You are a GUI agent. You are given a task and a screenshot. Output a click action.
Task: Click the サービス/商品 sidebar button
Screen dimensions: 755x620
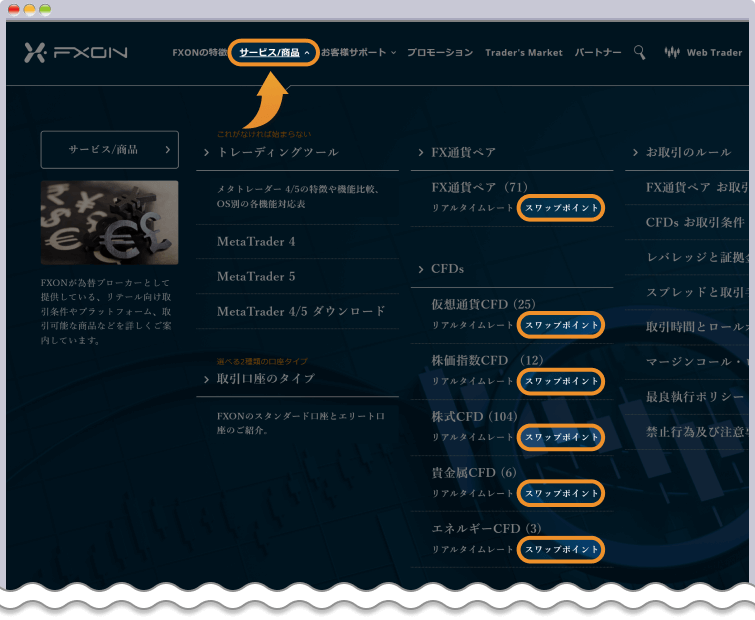point(110,150)
